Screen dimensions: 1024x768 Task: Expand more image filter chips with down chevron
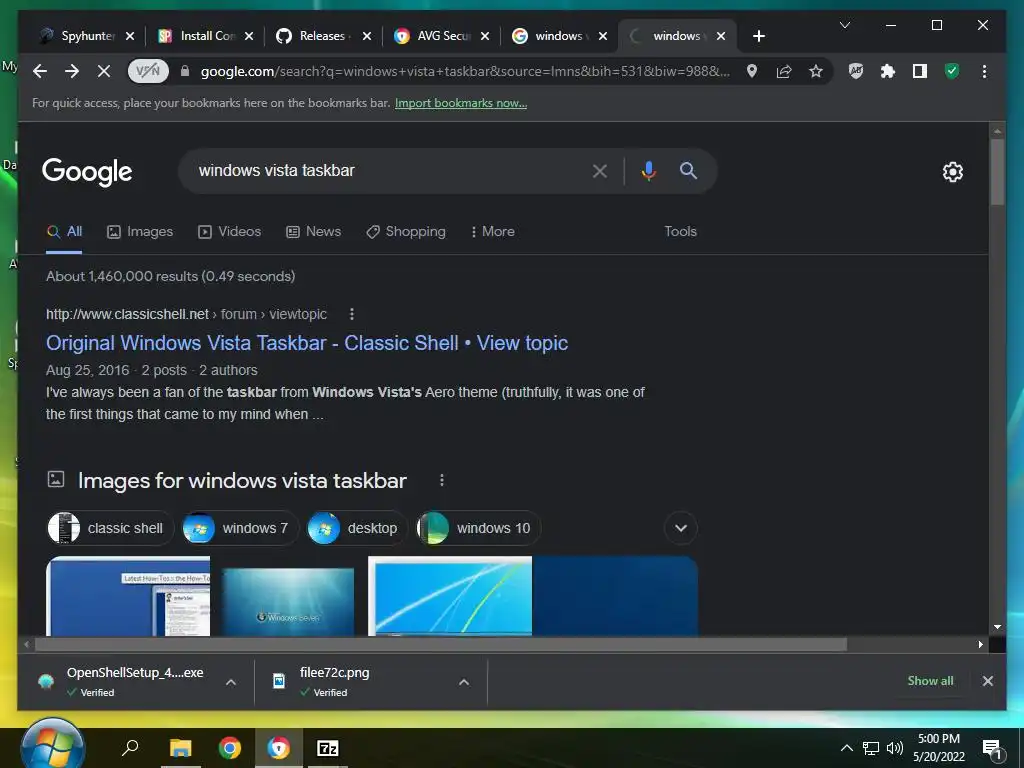680,528
